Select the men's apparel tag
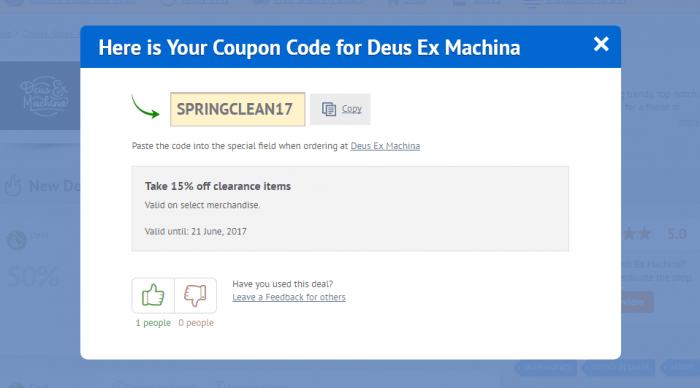This screenshot has height=388, width=700. point(620,367)
